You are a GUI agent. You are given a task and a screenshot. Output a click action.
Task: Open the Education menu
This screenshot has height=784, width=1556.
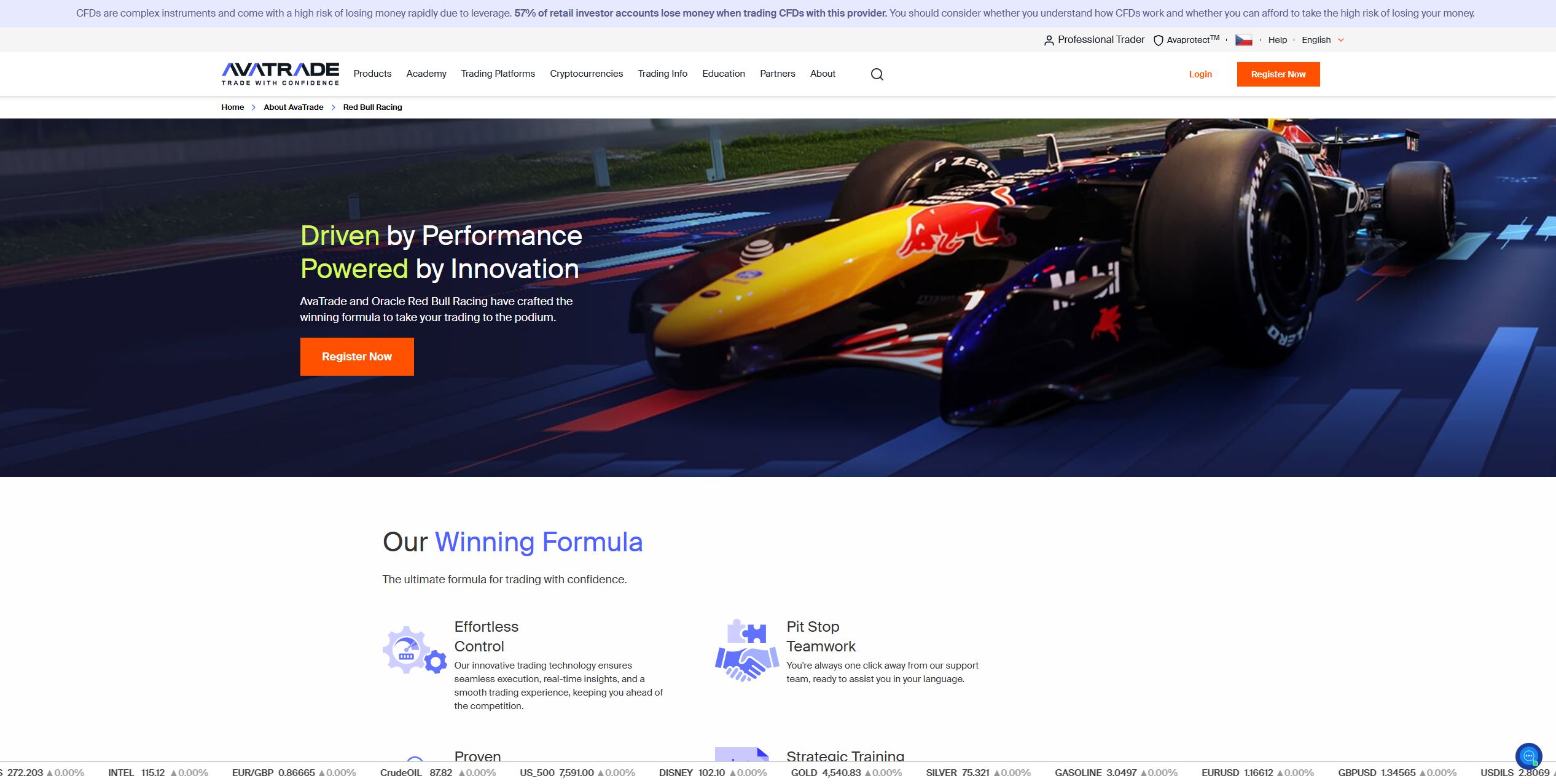coord(724,74)
